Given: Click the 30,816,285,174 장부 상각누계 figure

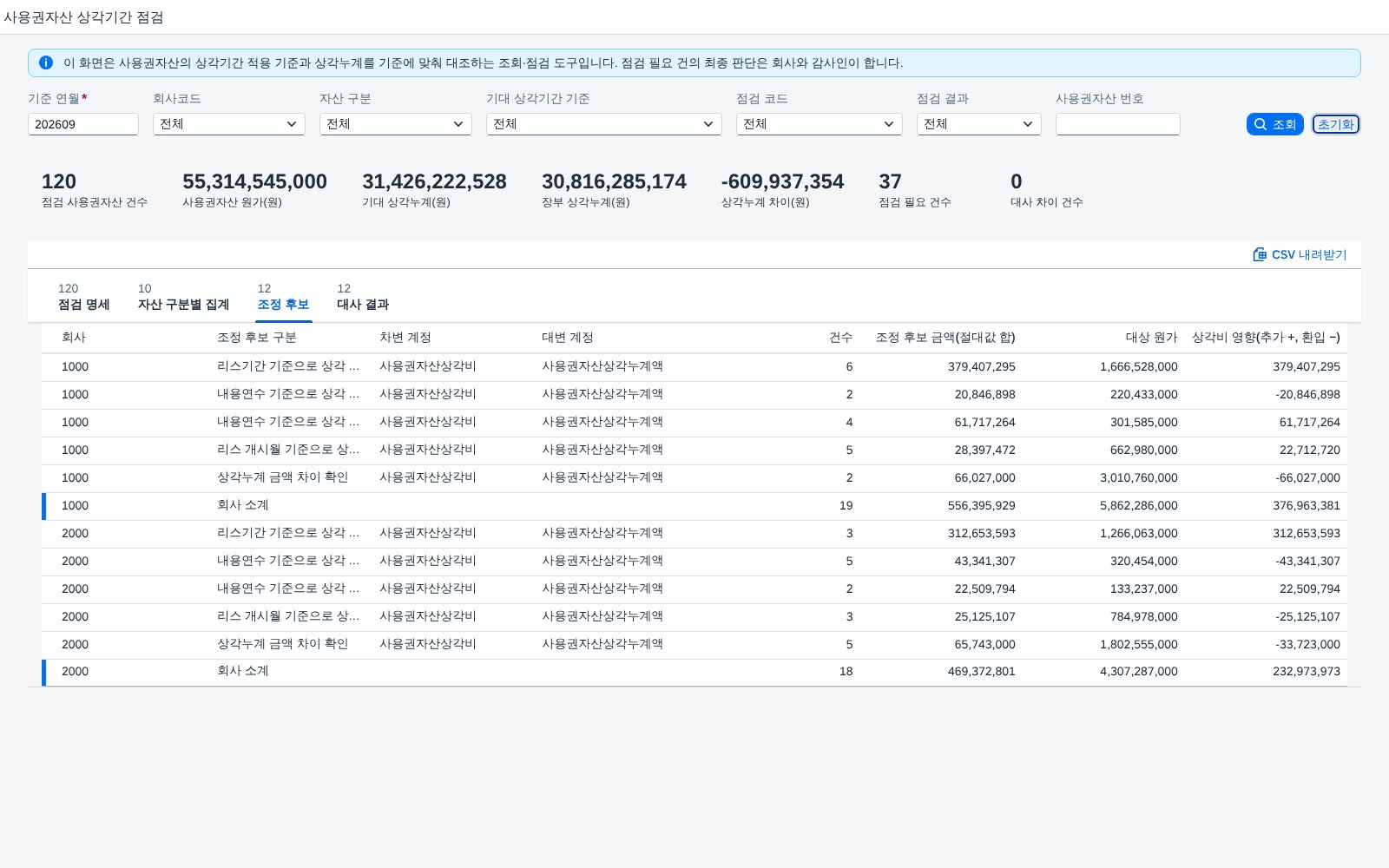Looking at the screenshot, I should 614,181.
